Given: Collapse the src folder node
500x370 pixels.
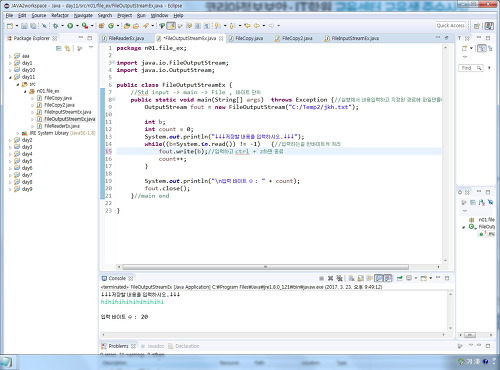Looking at the screenshot, I should [18, 84].
